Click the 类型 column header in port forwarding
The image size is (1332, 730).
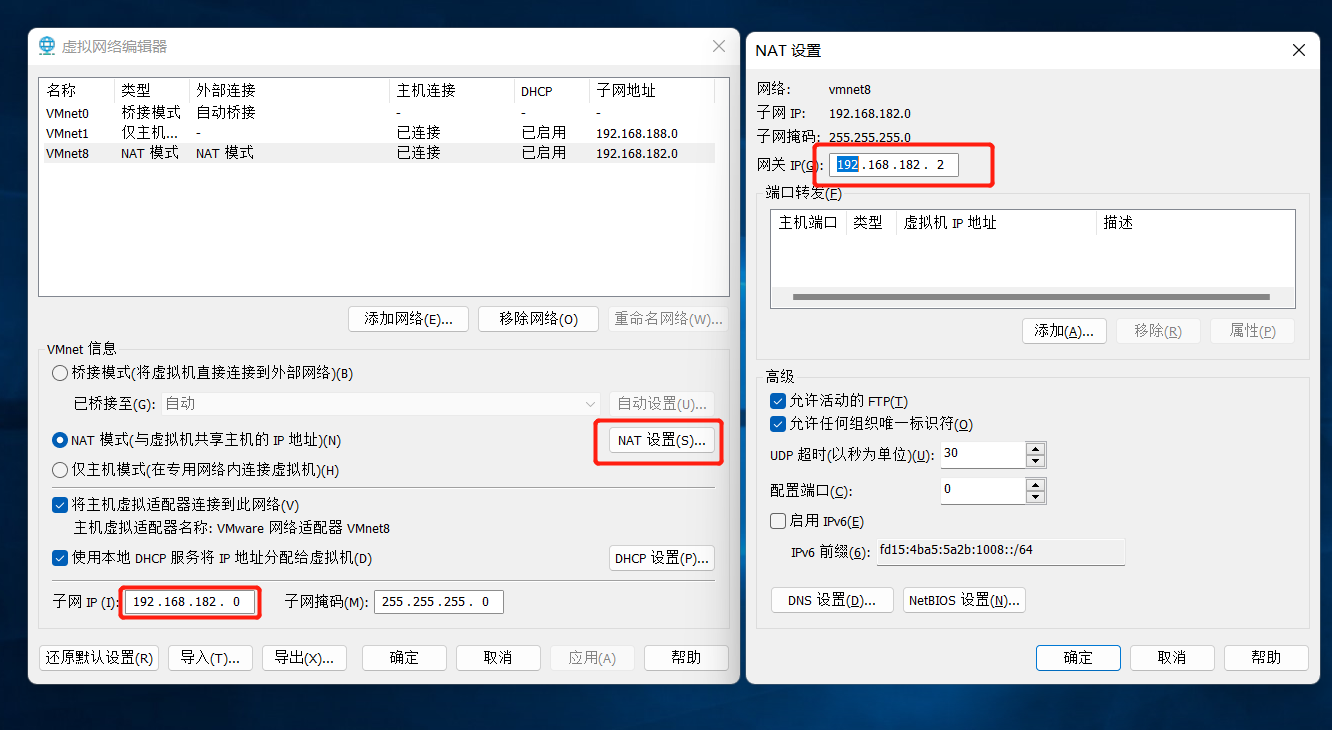pyautogui.click(x=871, y=223)
